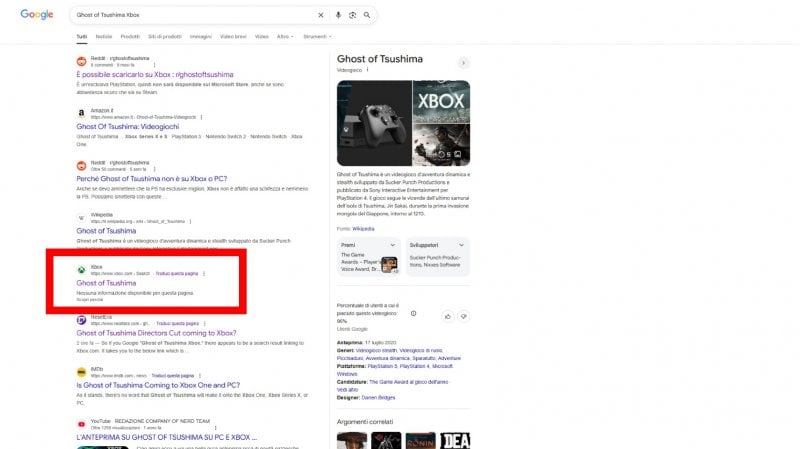The image size is (800, 449).
Task: Open the Altro dropdown
Action: [x=285, y=36]
